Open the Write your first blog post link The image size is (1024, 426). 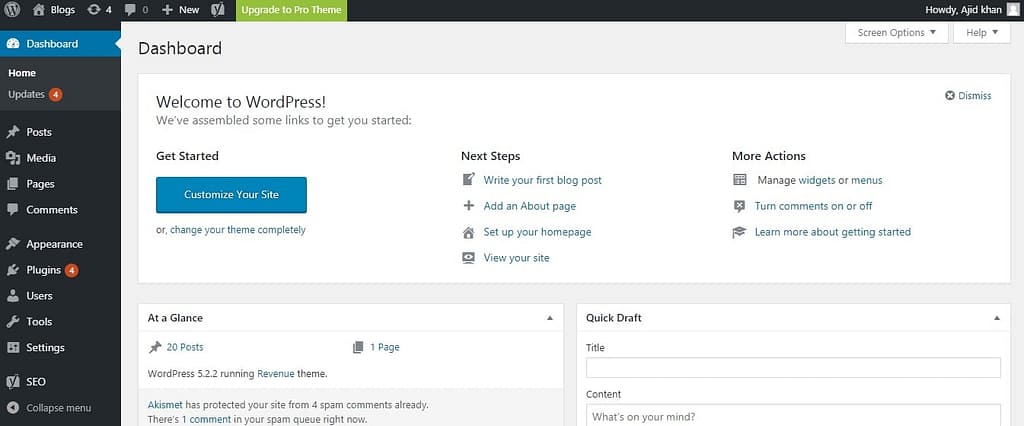click(542, 180)
